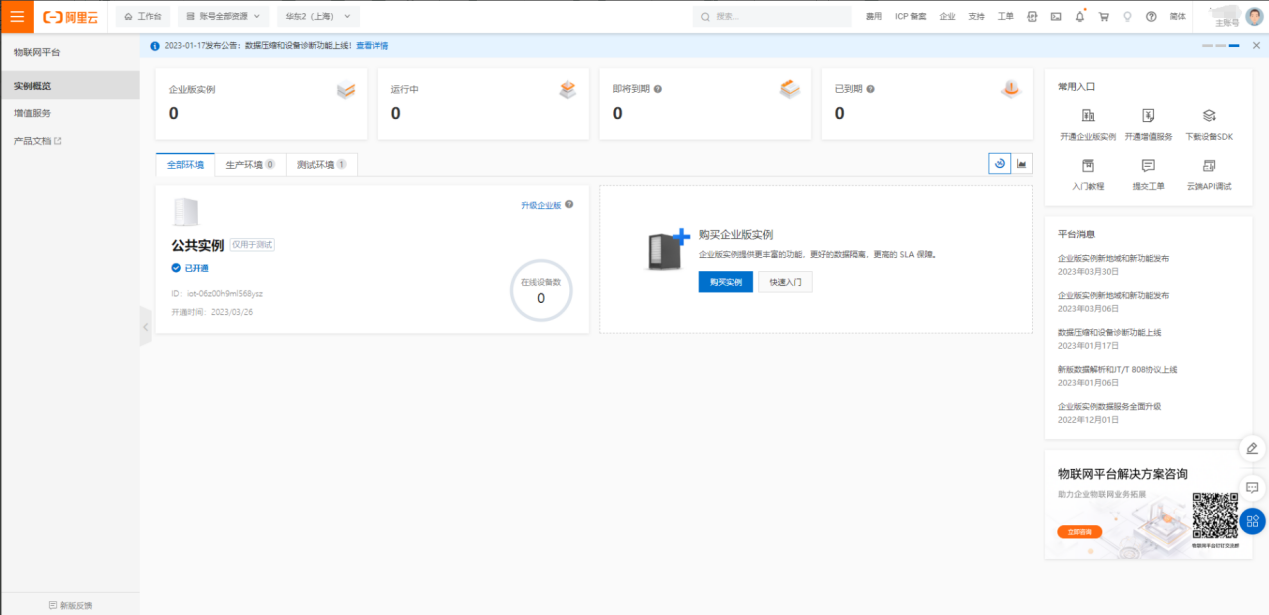This screenshot has width=1269, height=615.
Task: Open the 华东2（上海） region dropdown
Action: click(317, 16)
